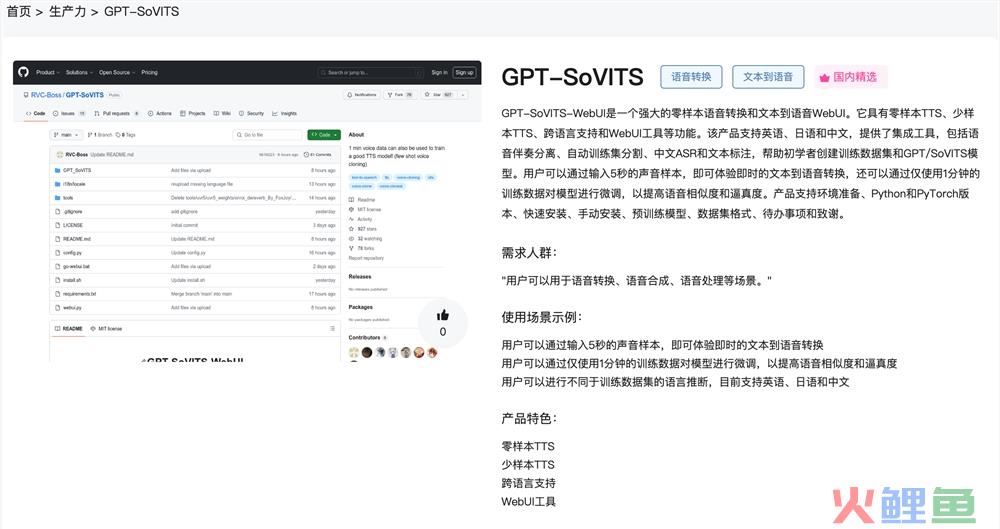Screen dimensions: 1000x529
Task: Click the tools folder icon
Action: (x=57, y=198)
